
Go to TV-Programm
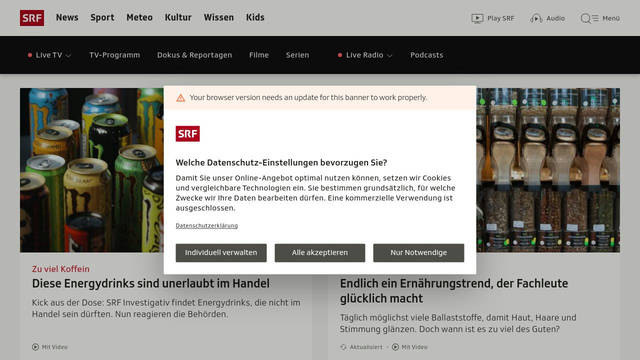115,55
